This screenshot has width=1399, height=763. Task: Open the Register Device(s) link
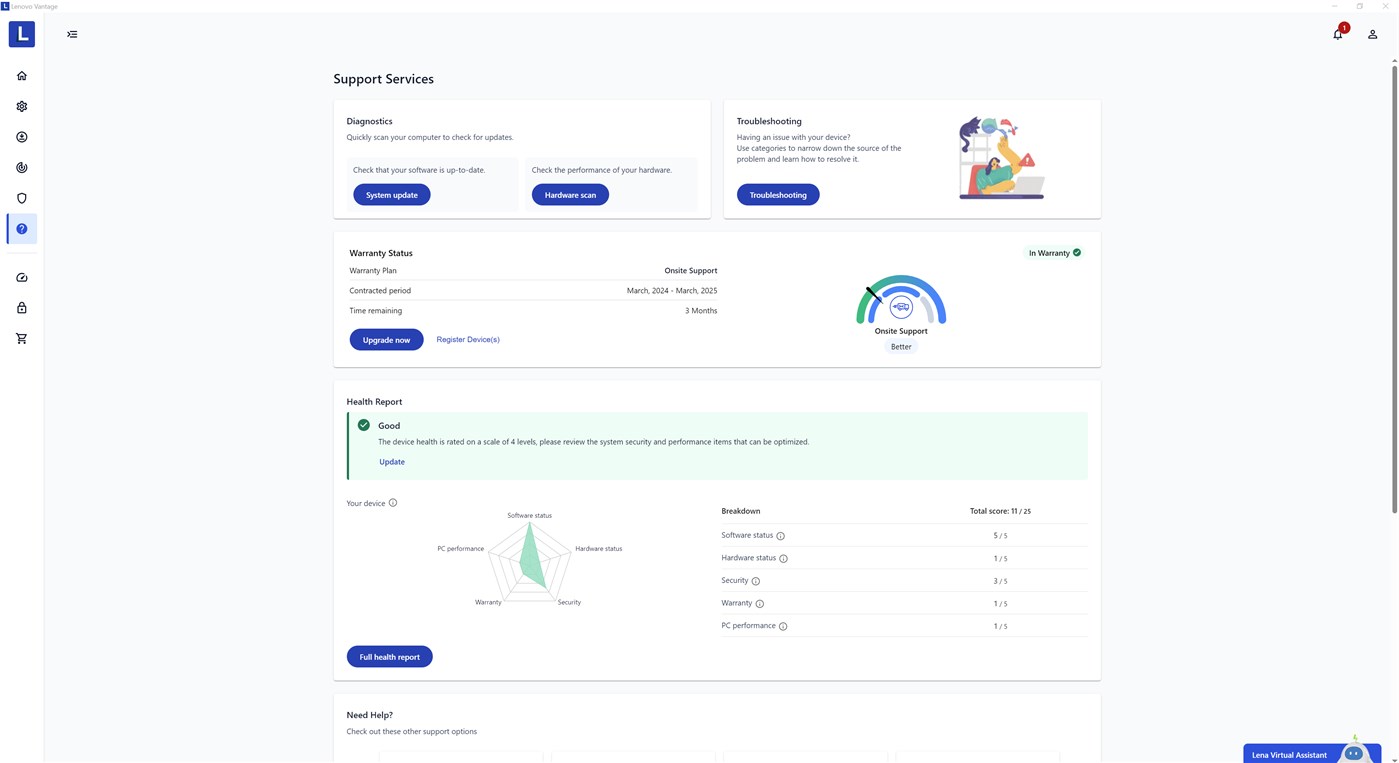click(x=468, y=340)
